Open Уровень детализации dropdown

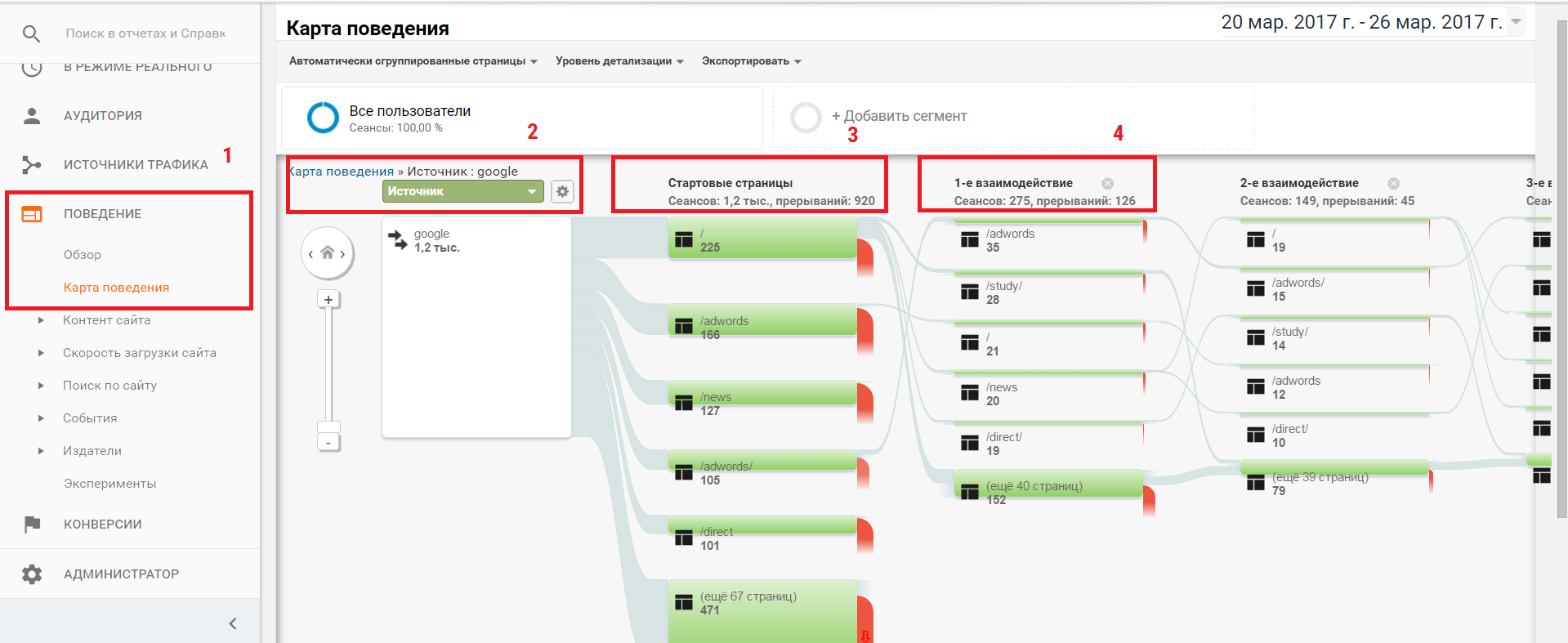(619, 61)
